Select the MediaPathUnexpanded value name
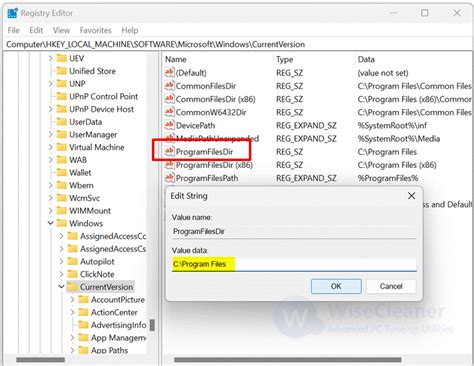474x366 pixels. [217, 138]
